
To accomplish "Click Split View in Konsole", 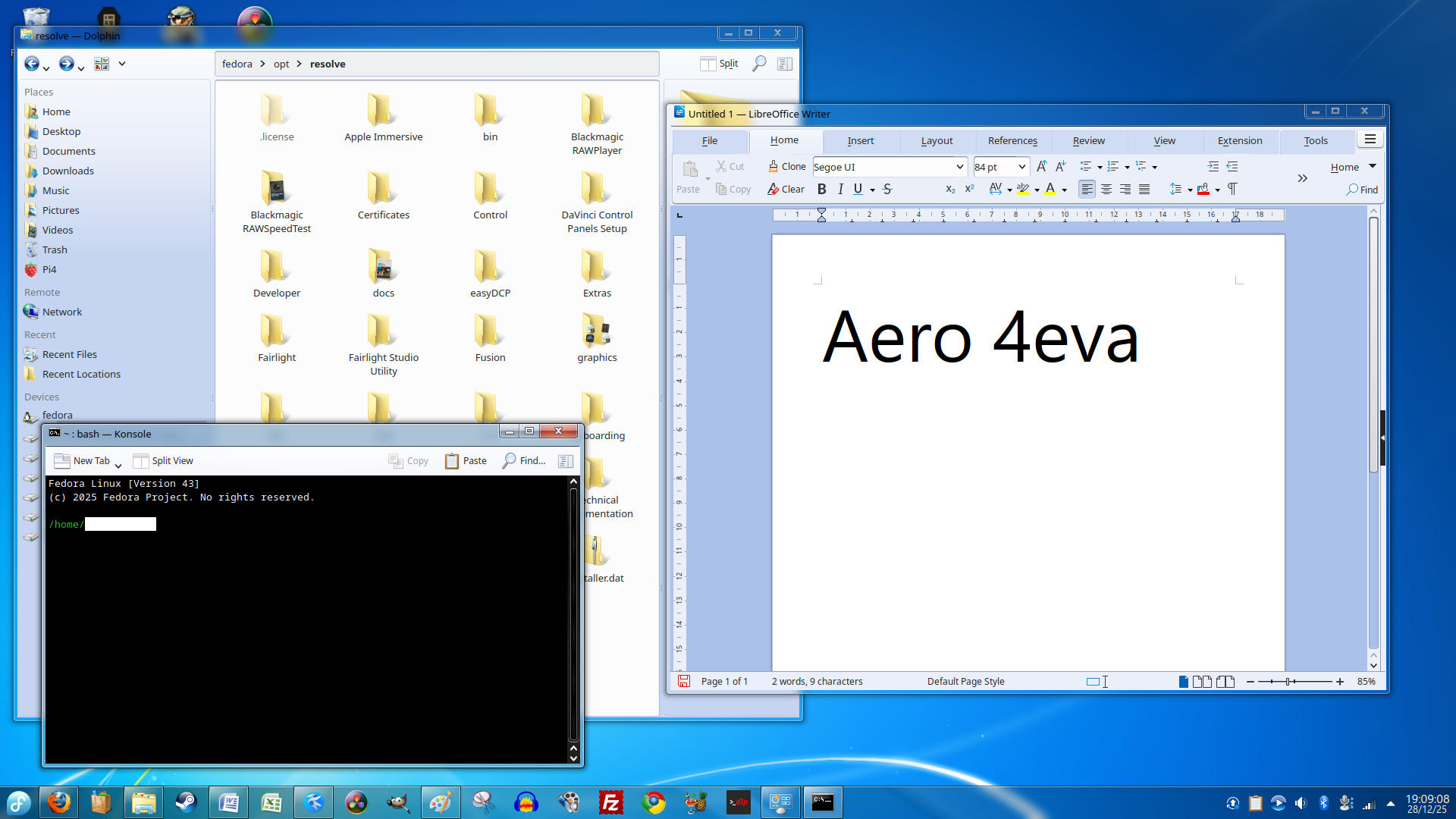I will click(163, 461).
